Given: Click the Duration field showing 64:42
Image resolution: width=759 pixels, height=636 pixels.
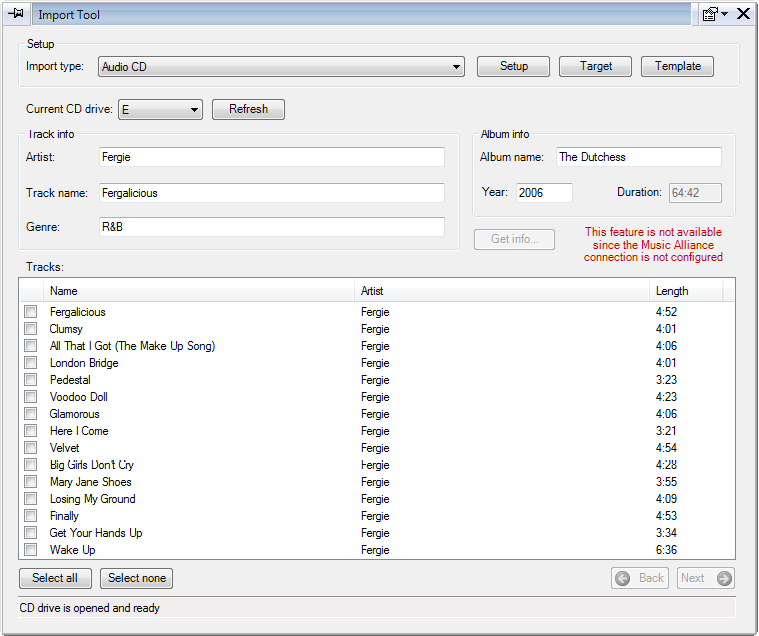Looking at the screenshot, I should [695, 193].
